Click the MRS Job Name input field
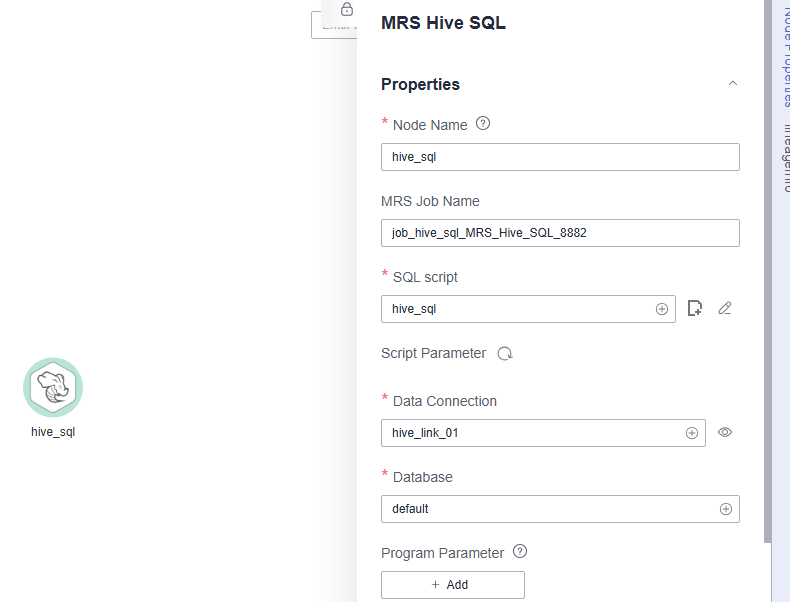 click(x=560, y=233)
